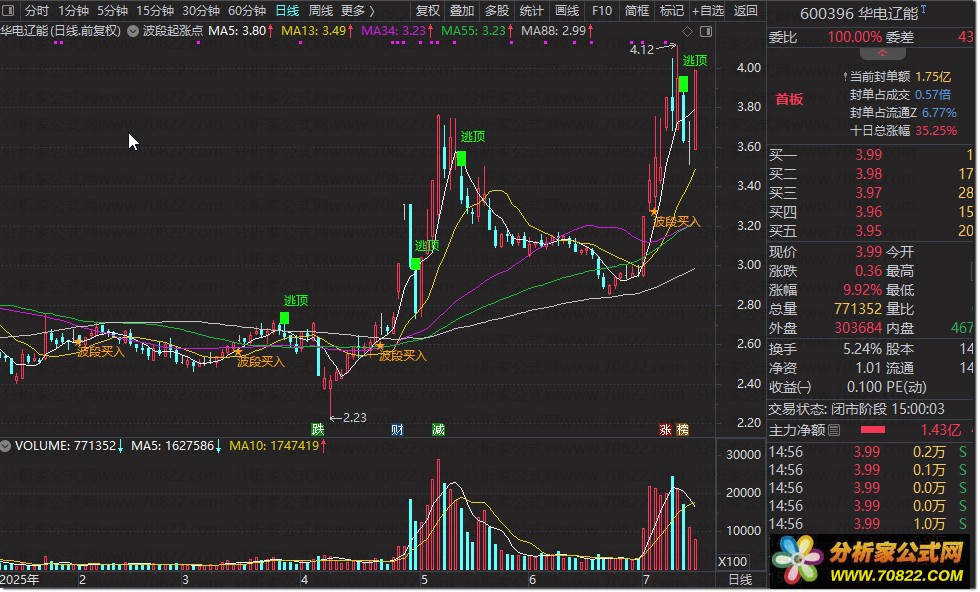Click the 外盘 303684 value
980x592 pixels.
(858, 328)
